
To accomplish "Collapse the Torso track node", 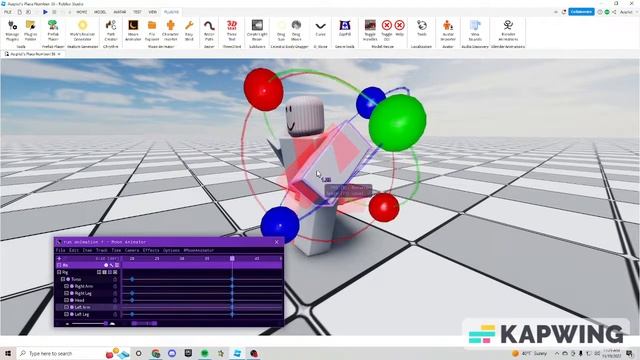I will coord(63,279).
